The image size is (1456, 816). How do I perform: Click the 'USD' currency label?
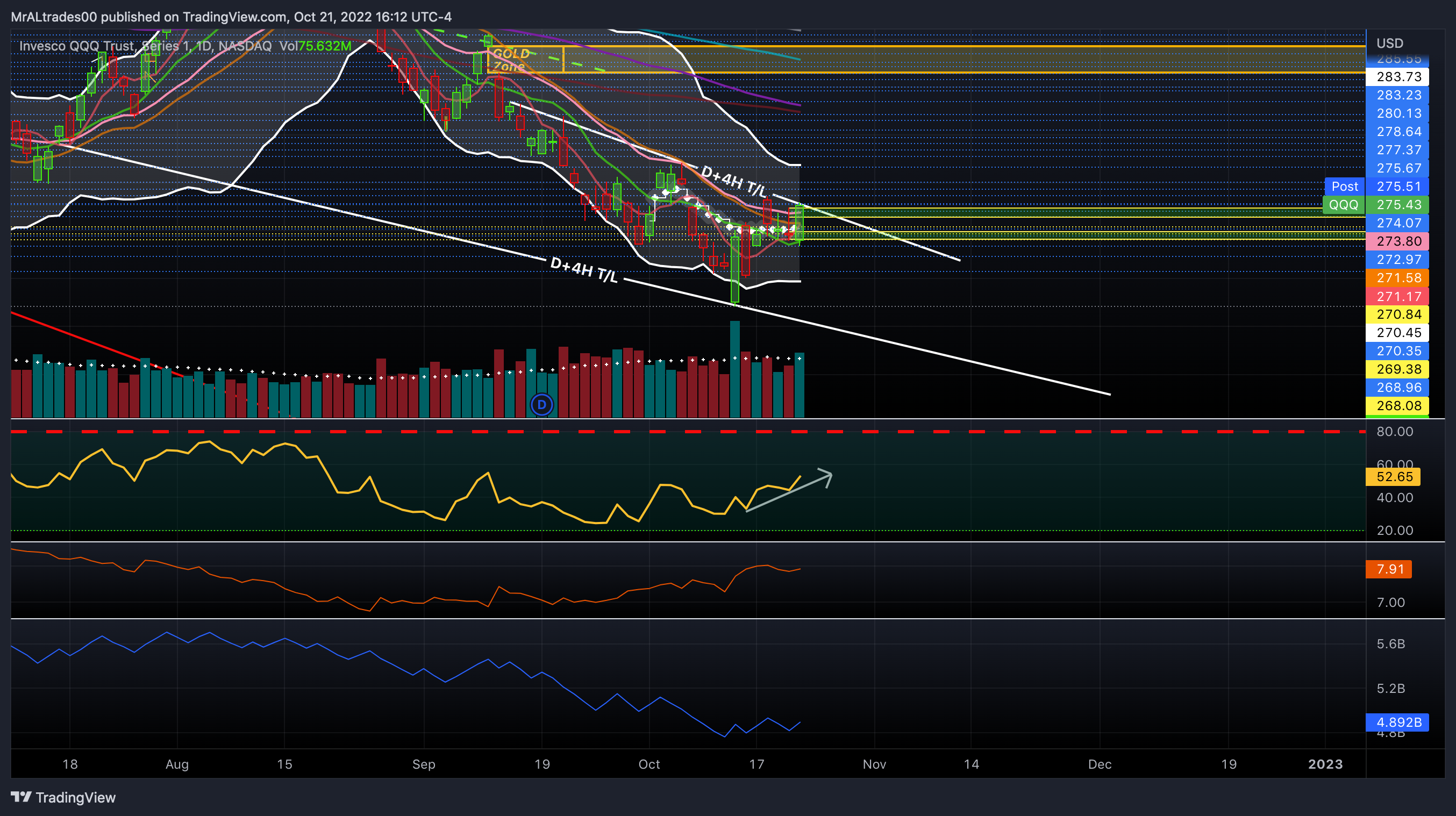tap(1389, 44)
